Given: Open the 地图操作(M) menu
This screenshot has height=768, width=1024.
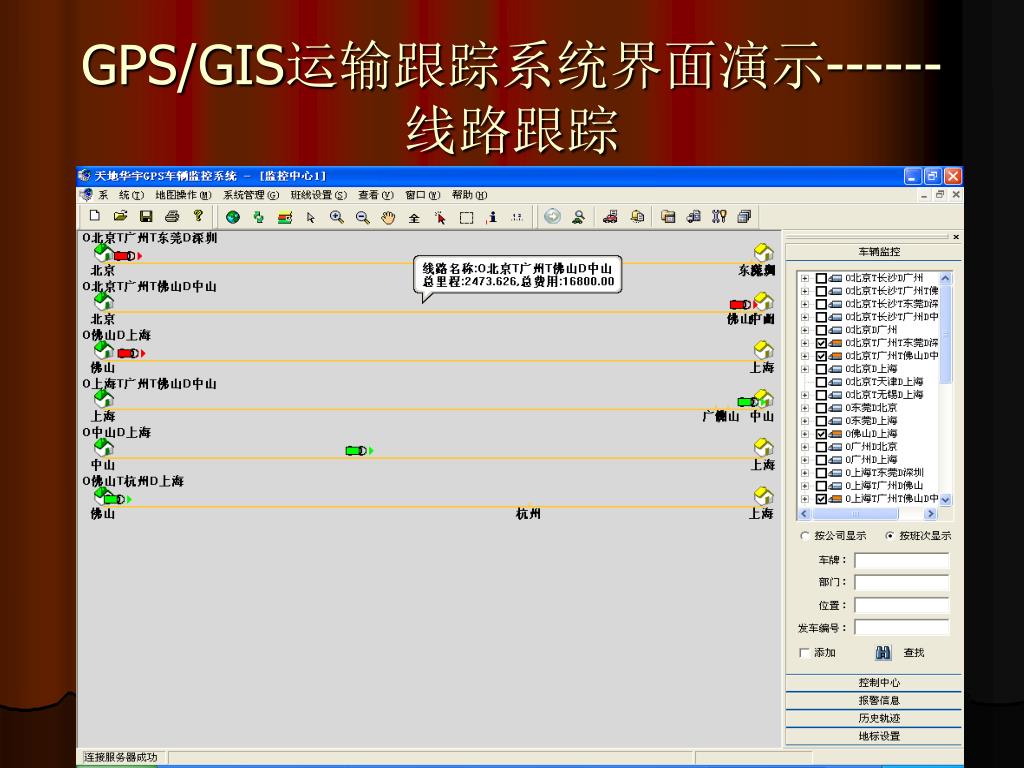Looking at the screenshot, I should (x=184, y=195).
